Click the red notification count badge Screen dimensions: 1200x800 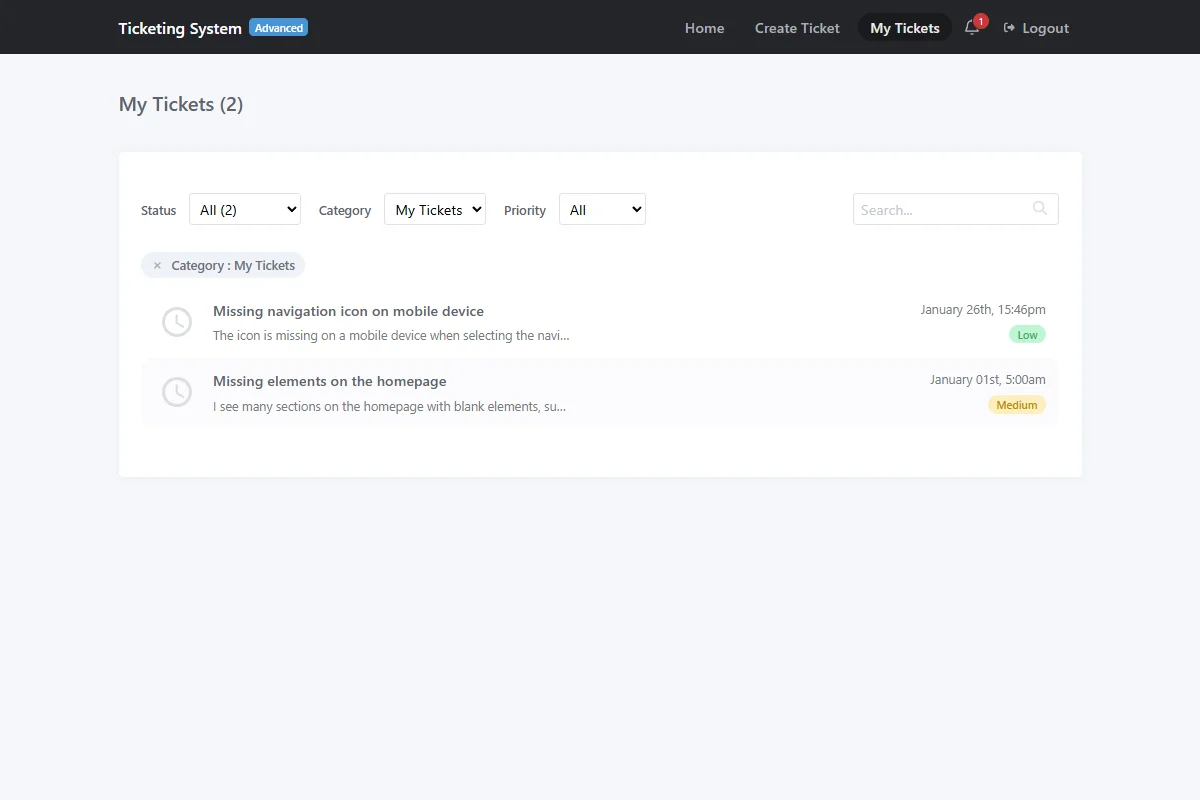(981, 21)
